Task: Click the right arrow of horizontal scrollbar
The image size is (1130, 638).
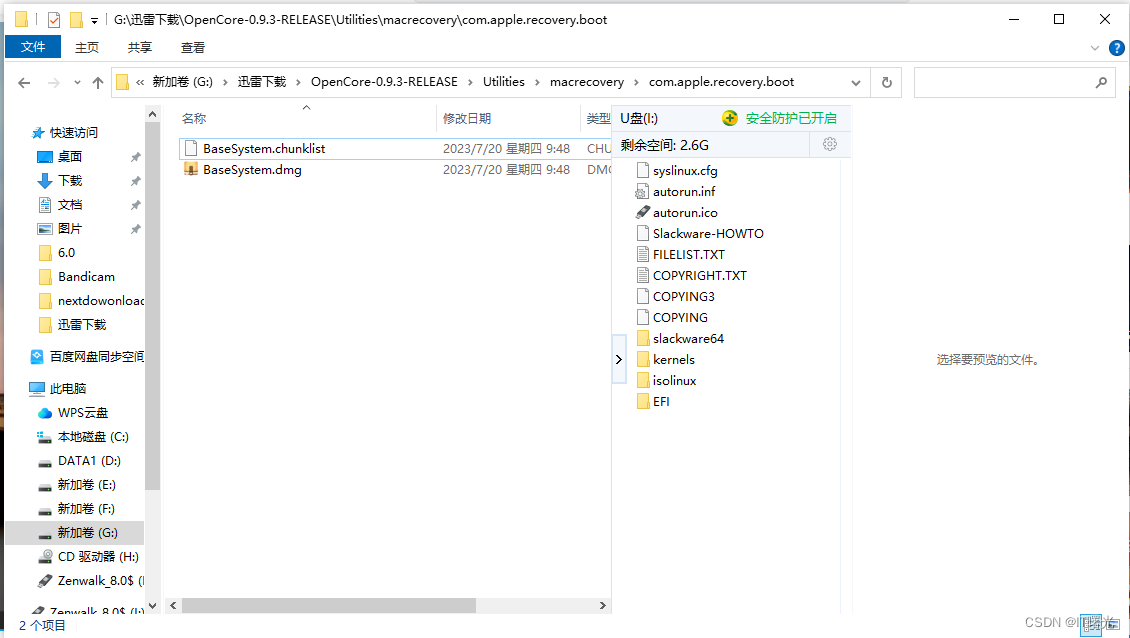Action: tap(602, 606)
